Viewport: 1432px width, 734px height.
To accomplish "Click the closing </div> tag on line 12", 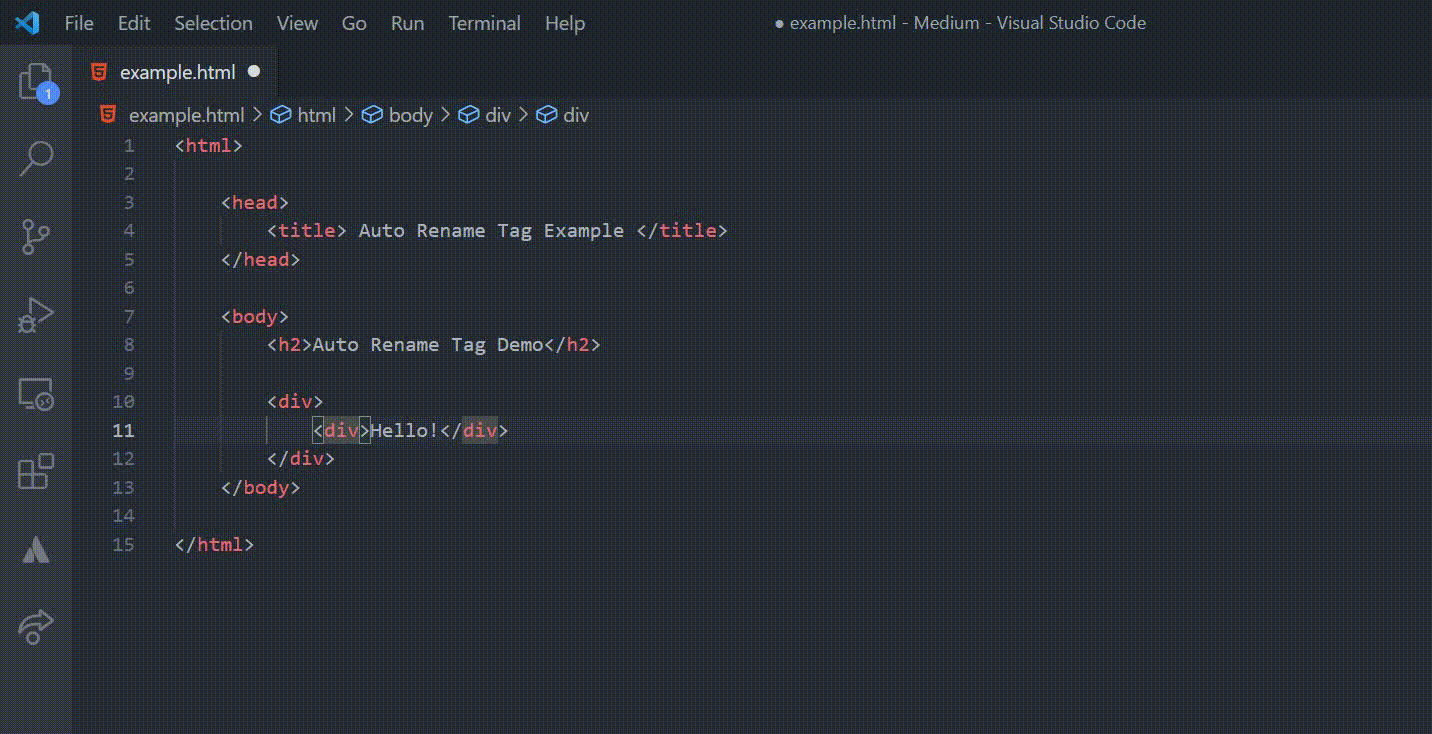I will point(301,459).
